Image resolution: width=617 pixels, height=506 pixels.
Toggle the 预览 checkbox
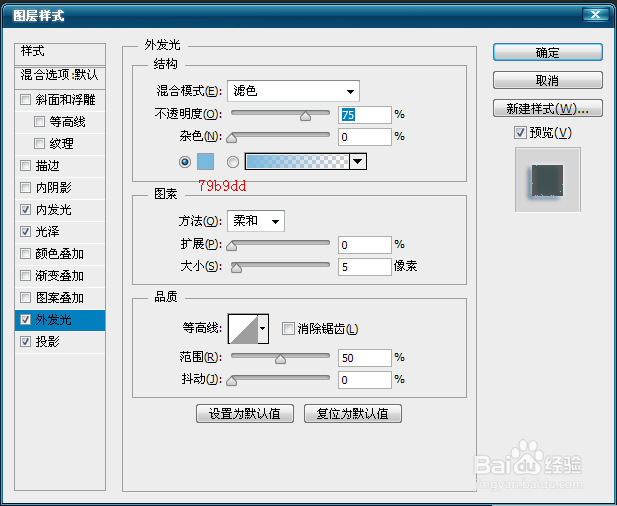[x=520, y=133]
